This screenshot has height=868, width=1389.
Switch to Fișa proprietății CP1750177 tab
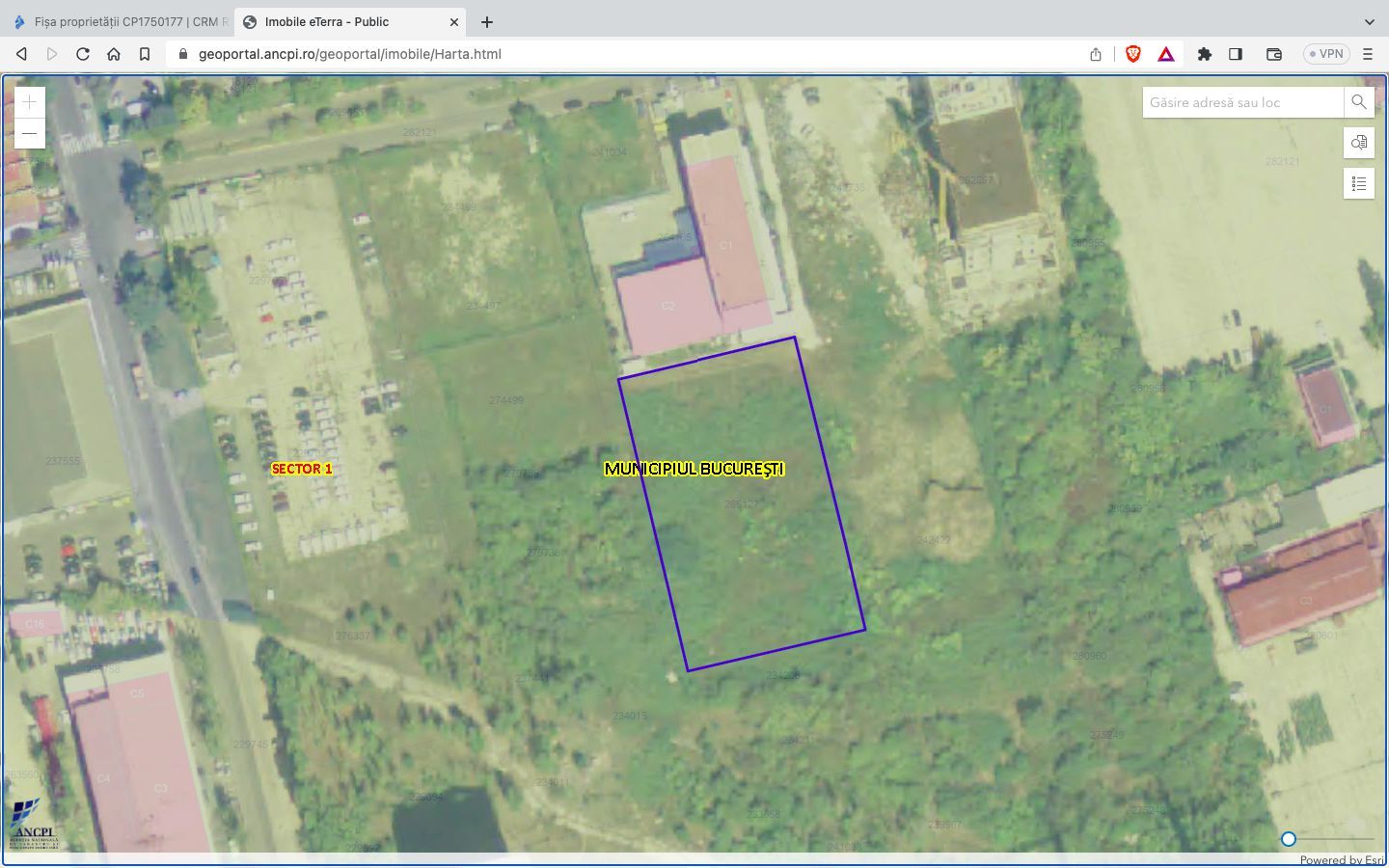point(121,21)
